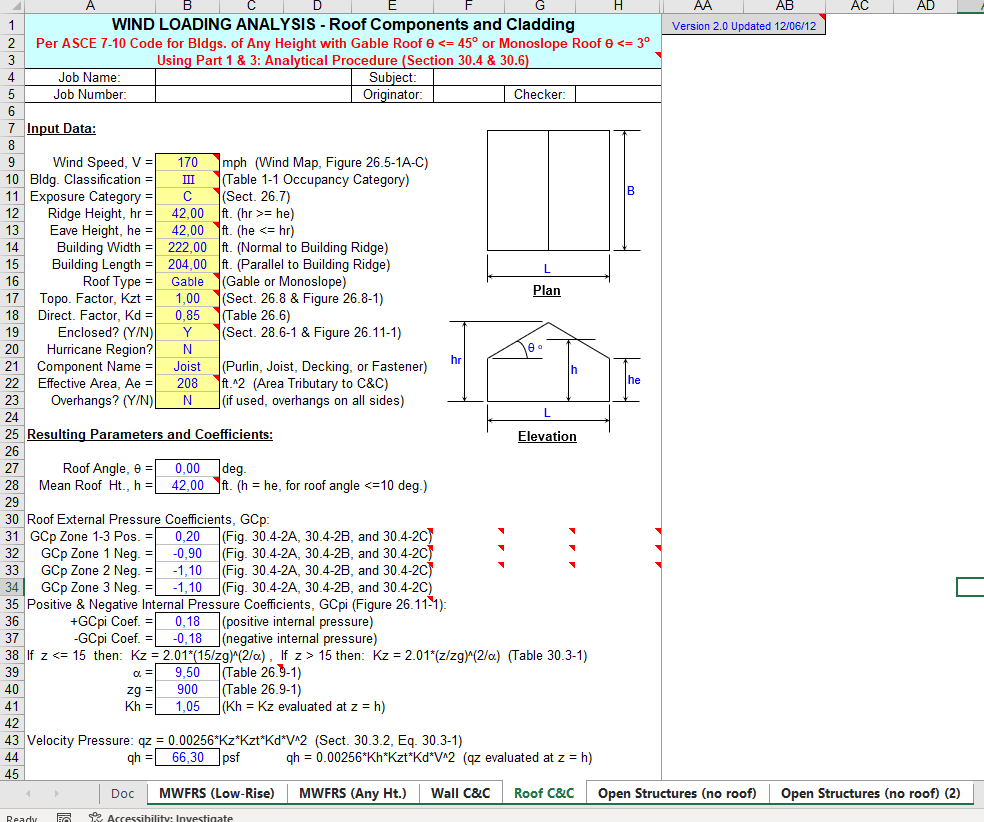This screenshot has height=822, width=984.
Task: Select the Enclosed? (Y/N) value cell
Action: pyautogui.click(x=187, y=332)
